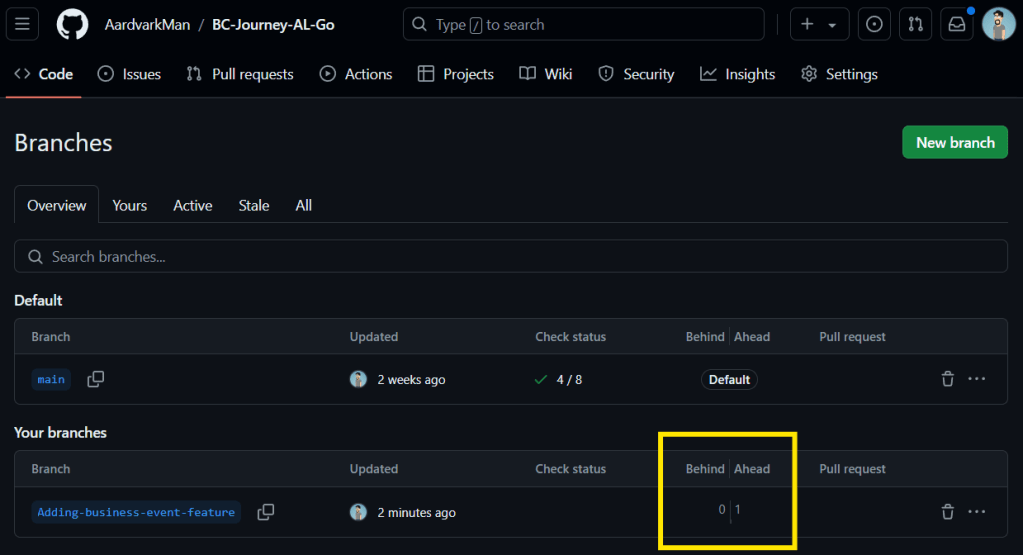Image resolution: width=1023 pixels, height=555 pixels.
Task: Open pull requests icon in top bar
Action: tap(915, 24)
